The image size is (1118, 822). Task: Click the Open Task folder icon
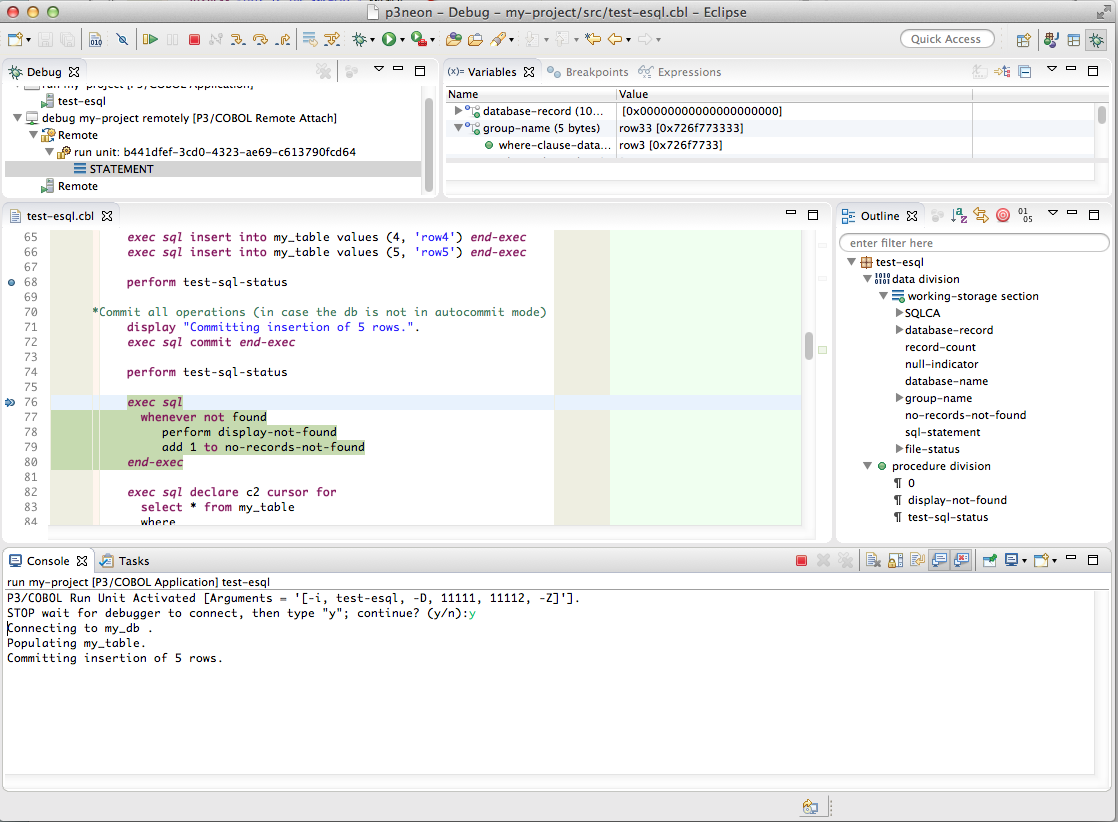tap(476, 39)
